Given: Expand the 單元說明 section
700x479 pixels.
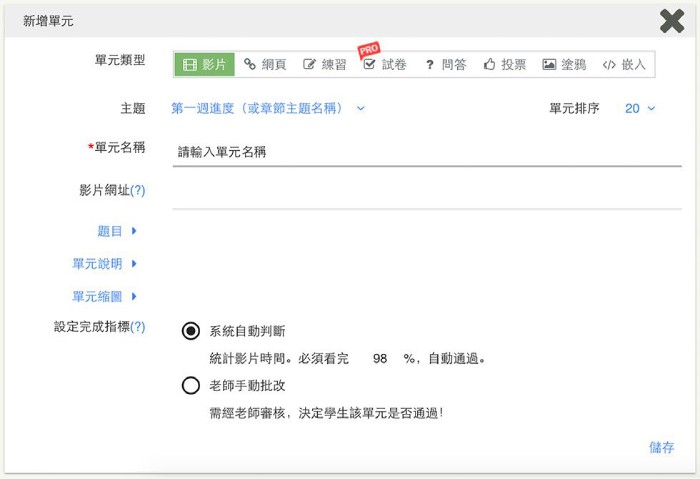Looking at the screenshot, I should tap(104, 264).
